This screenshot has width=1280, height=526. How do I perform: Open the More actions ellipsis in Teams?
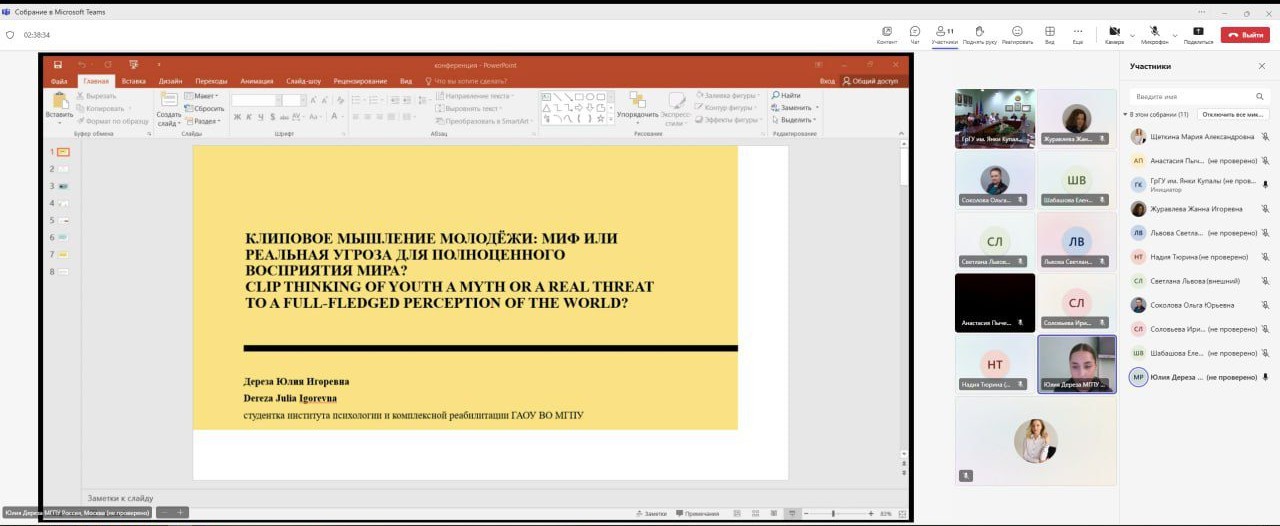pos(1078,33)
